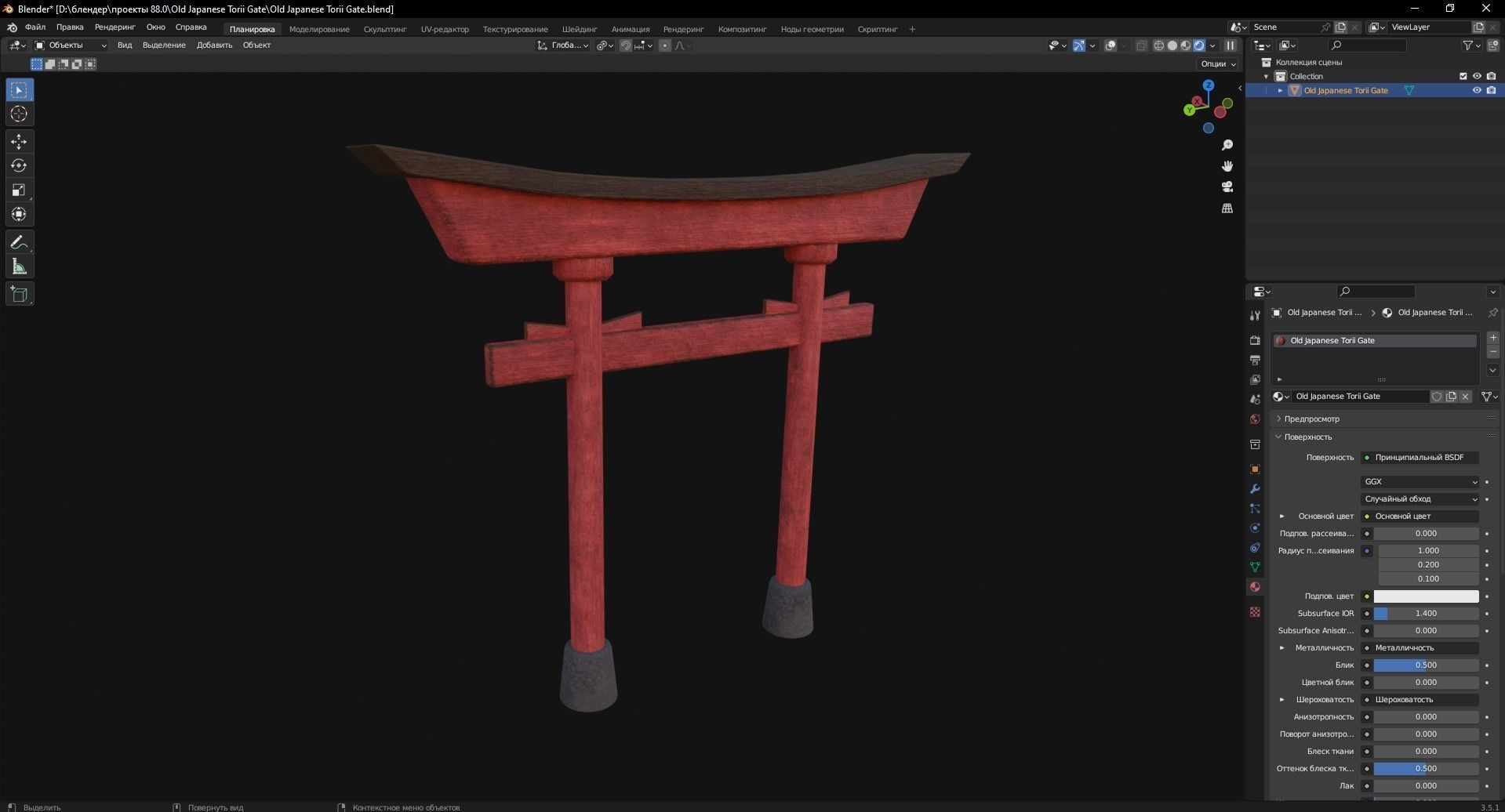The height and width of the screenshot is (812, 1505).
Task: Open the Global transform orientation dropdown
Action: click(562, 45)
